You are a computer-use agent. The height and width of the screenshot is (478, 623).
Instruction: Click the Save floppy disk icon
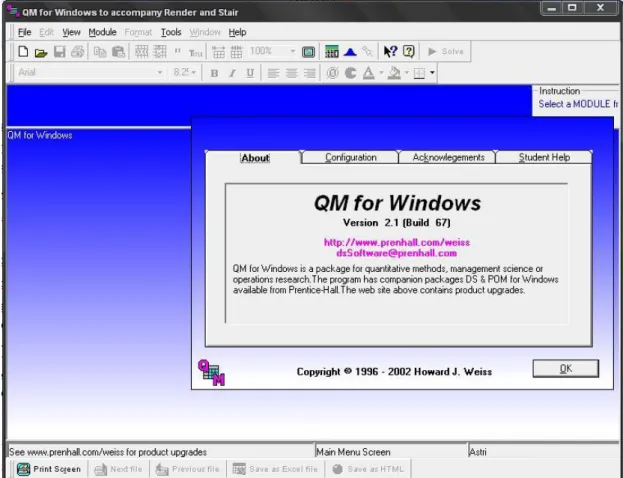60,52
